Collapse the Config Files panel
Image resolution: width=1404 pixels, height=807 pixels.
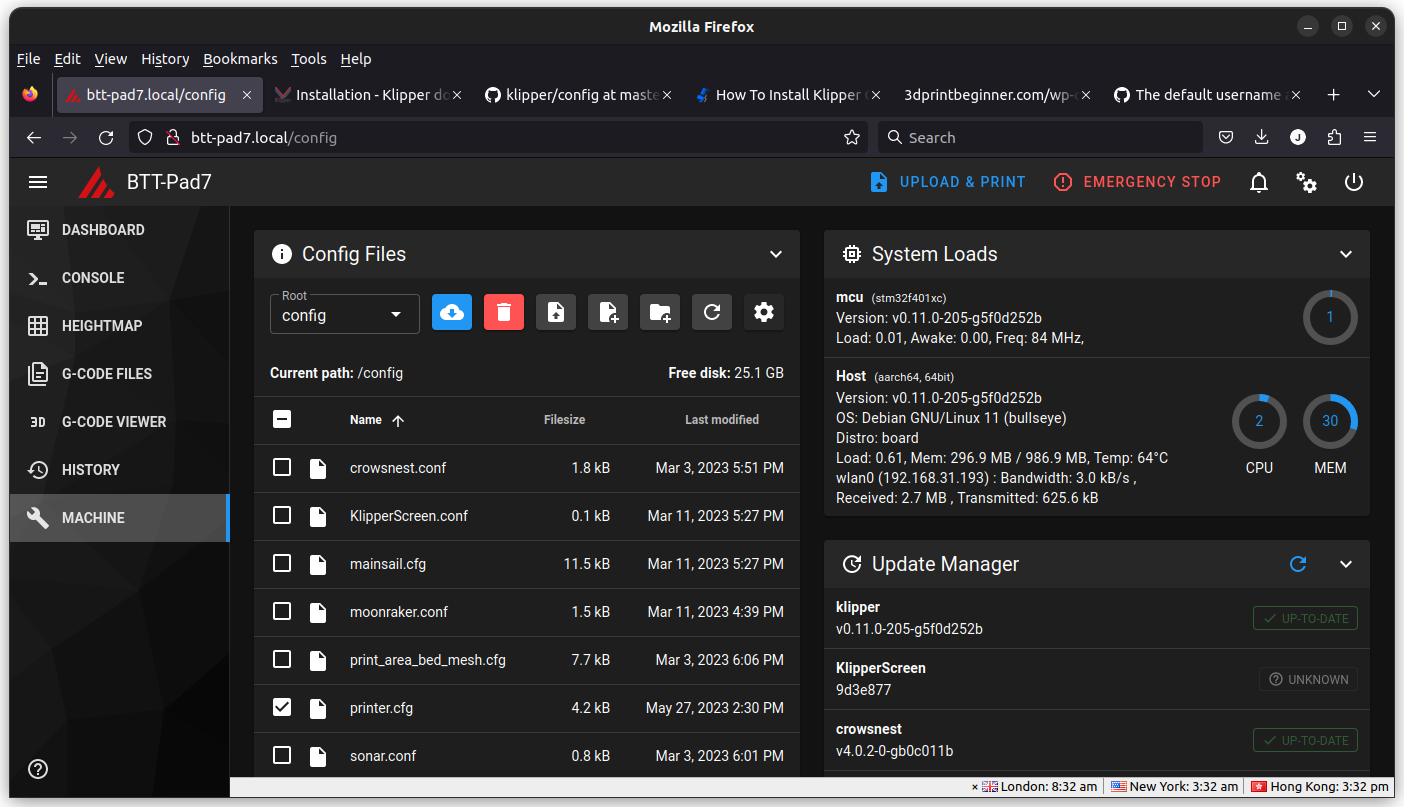tap(776, 254)
